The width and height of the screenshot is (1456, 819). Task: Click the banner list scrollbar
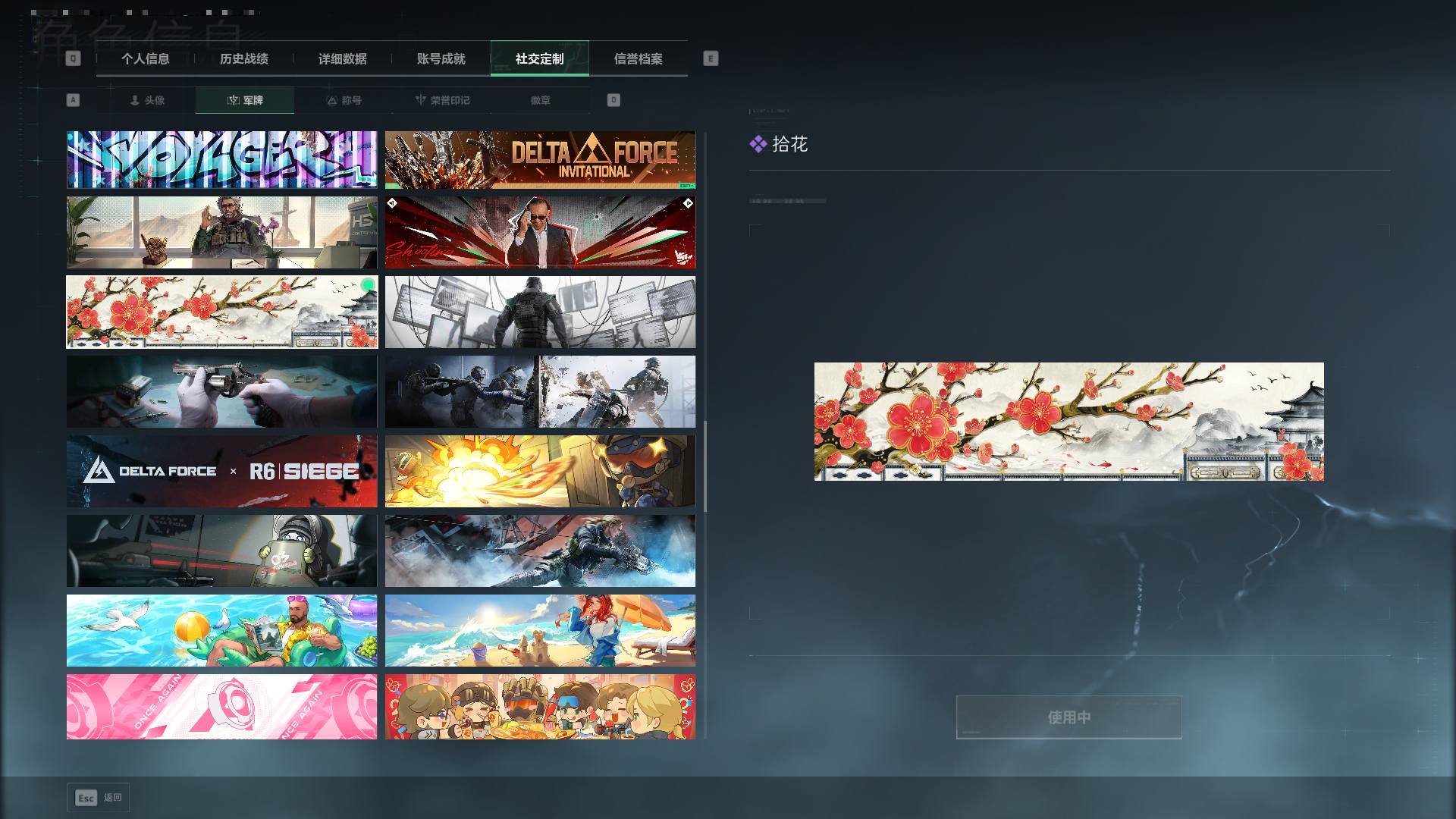705,466
